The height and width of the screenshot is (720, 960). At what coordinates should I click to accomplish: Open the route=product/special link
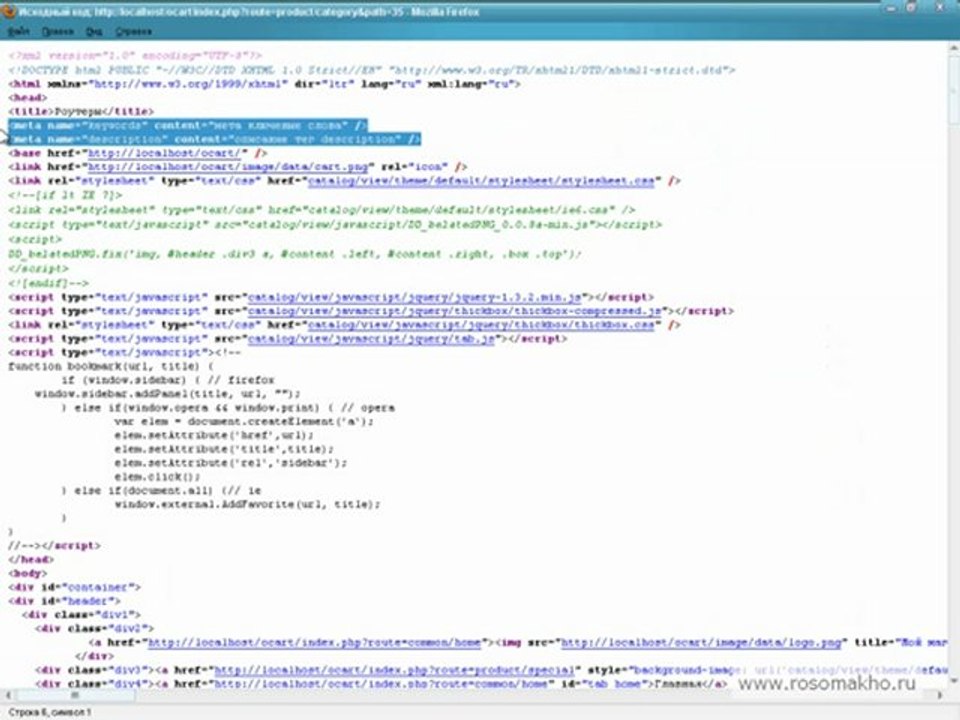click(395, 670)
